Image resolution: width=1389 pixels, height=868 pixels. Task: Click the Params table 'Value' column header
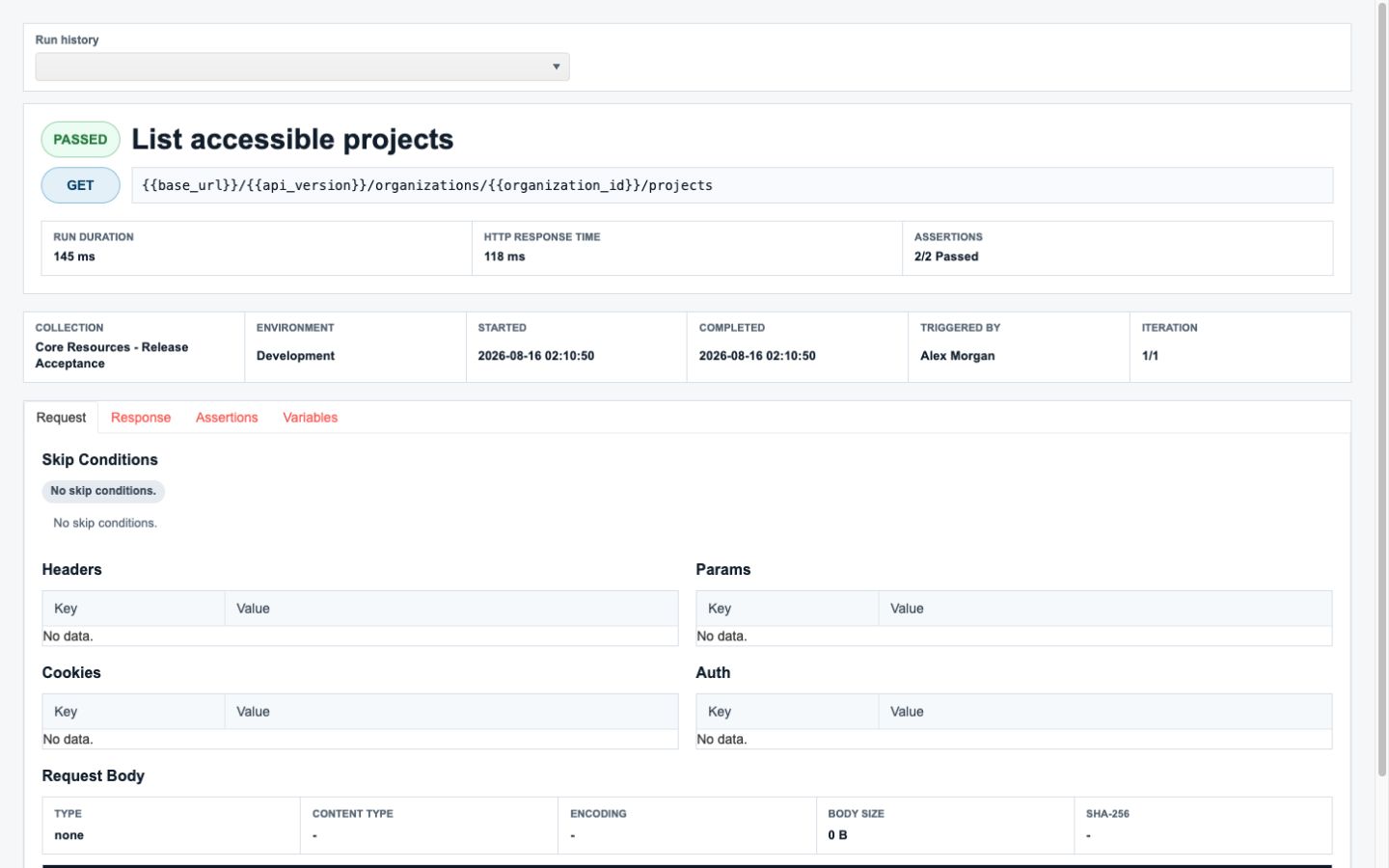1105,609
